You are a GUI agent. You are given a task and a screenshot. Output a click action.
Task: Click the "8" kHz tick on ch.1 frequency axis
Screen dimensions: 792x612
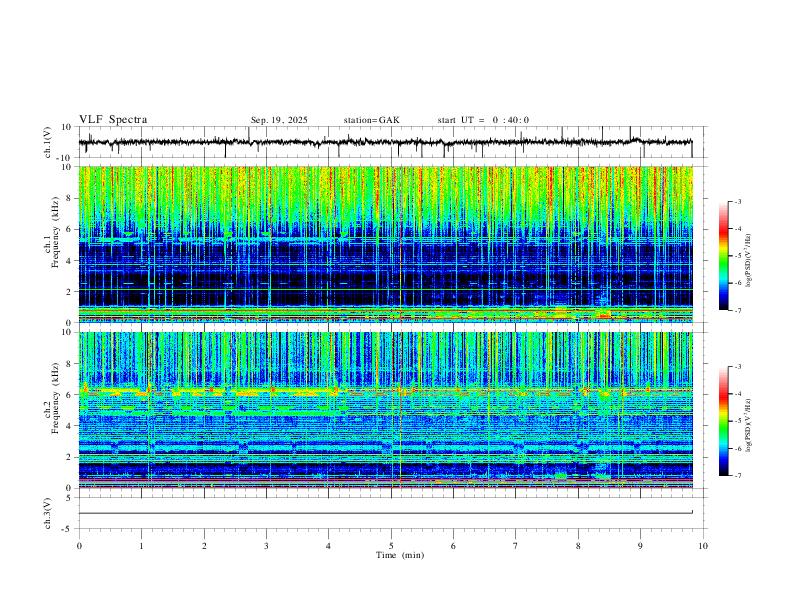click(x=70, y=198)
